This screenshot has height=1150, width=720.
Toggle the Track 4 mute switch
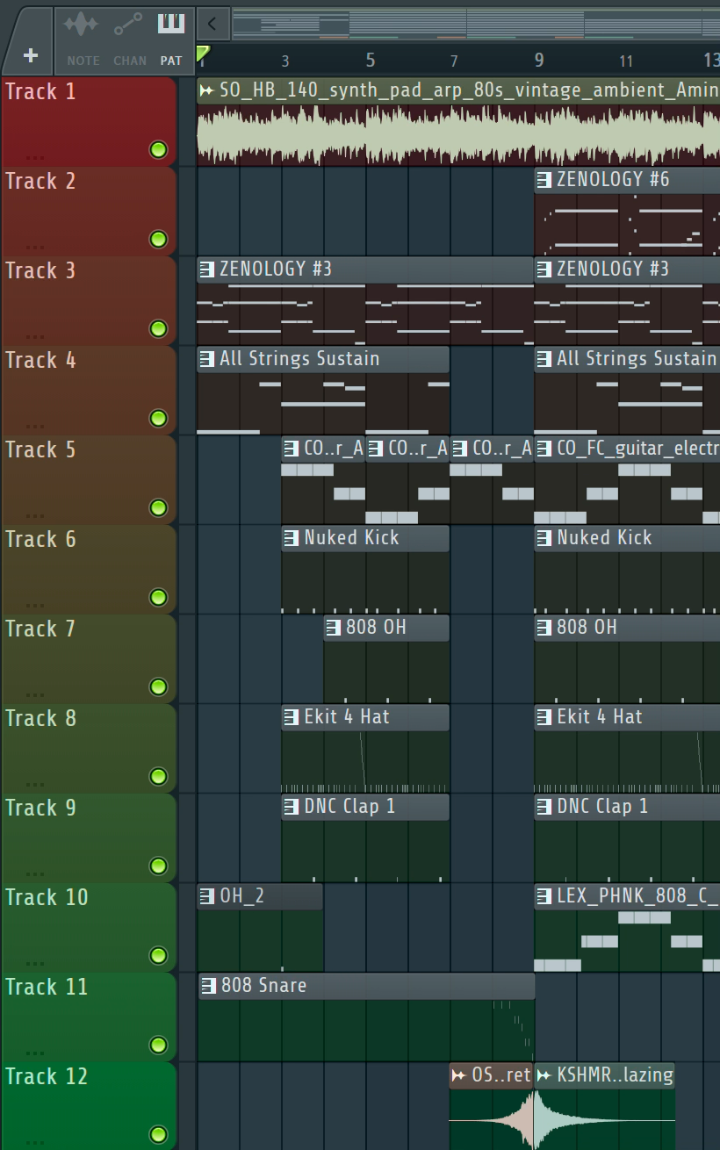(158, 418)
